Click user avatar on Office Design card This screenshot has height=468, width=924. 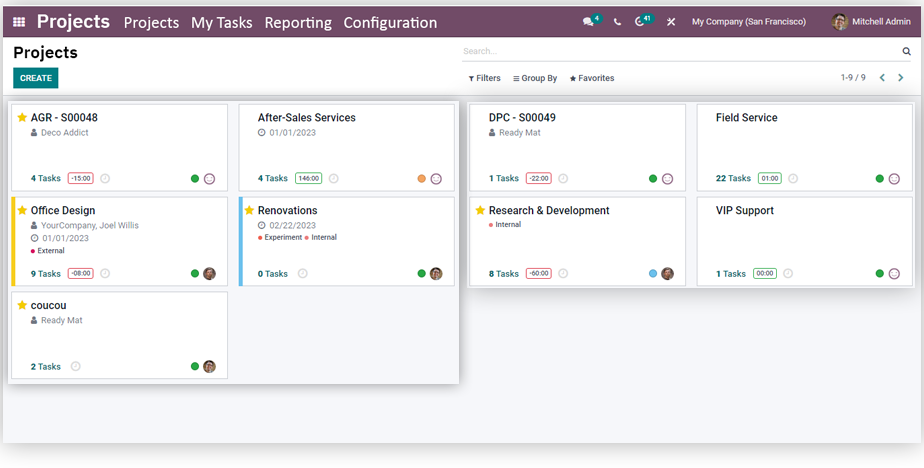(209, 273)
